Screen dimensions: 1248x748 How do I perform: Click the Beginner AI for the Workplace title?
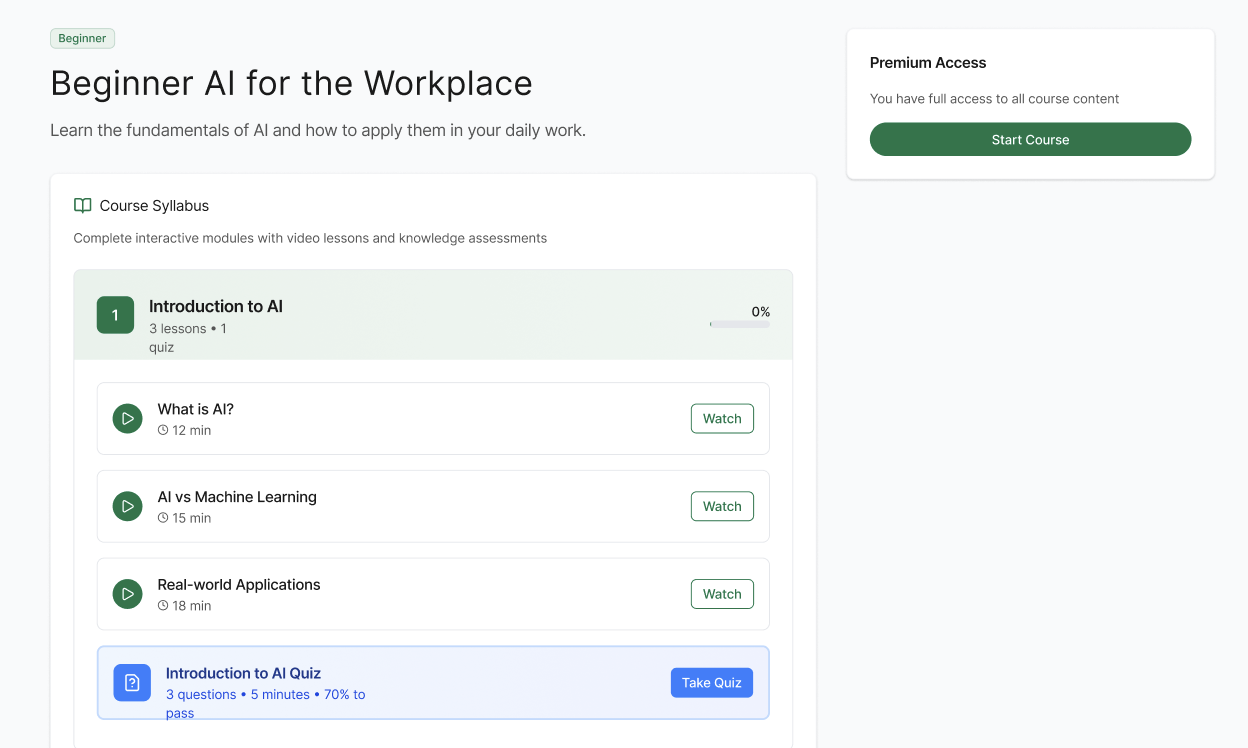coord(291,83)
